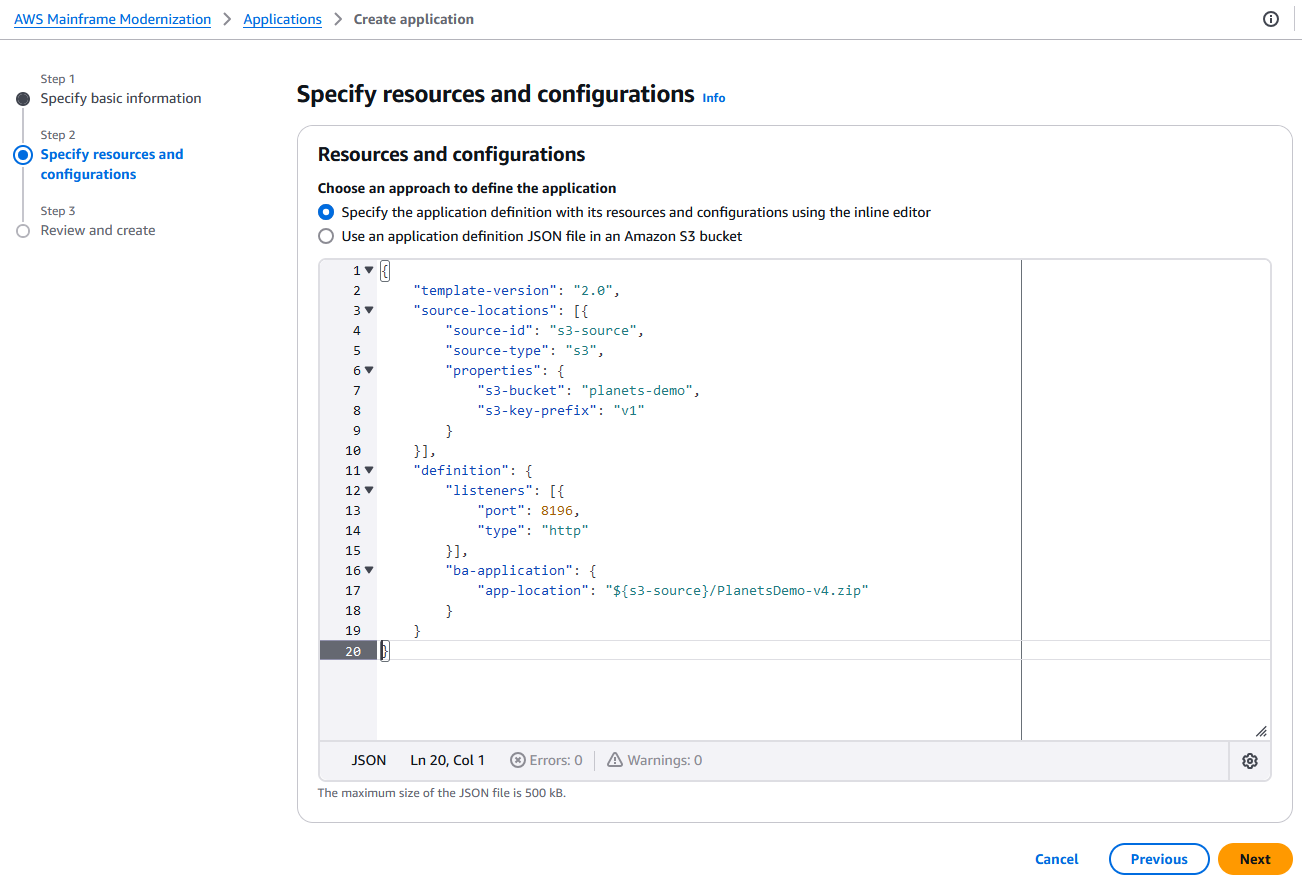Screen dimensions: 1302x879
Task: Click the info icon in the top-right corner
Action: (1270, 18)
